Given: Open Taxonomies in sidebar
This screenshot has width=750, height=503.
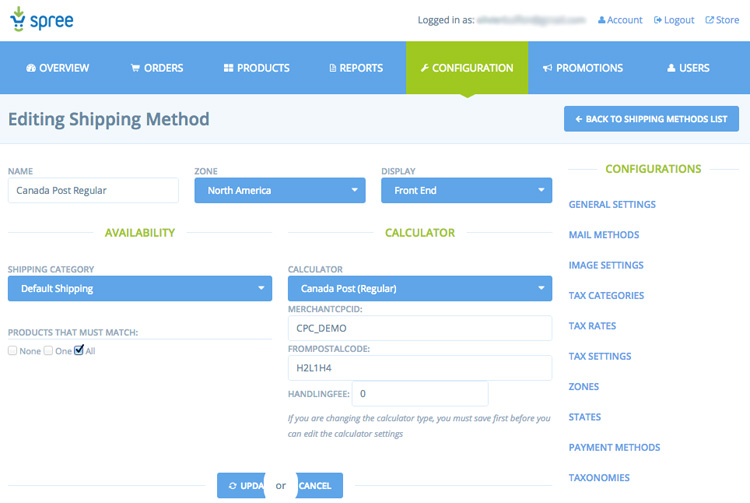Looking at the screenshot, I should [x=599, y=478].
